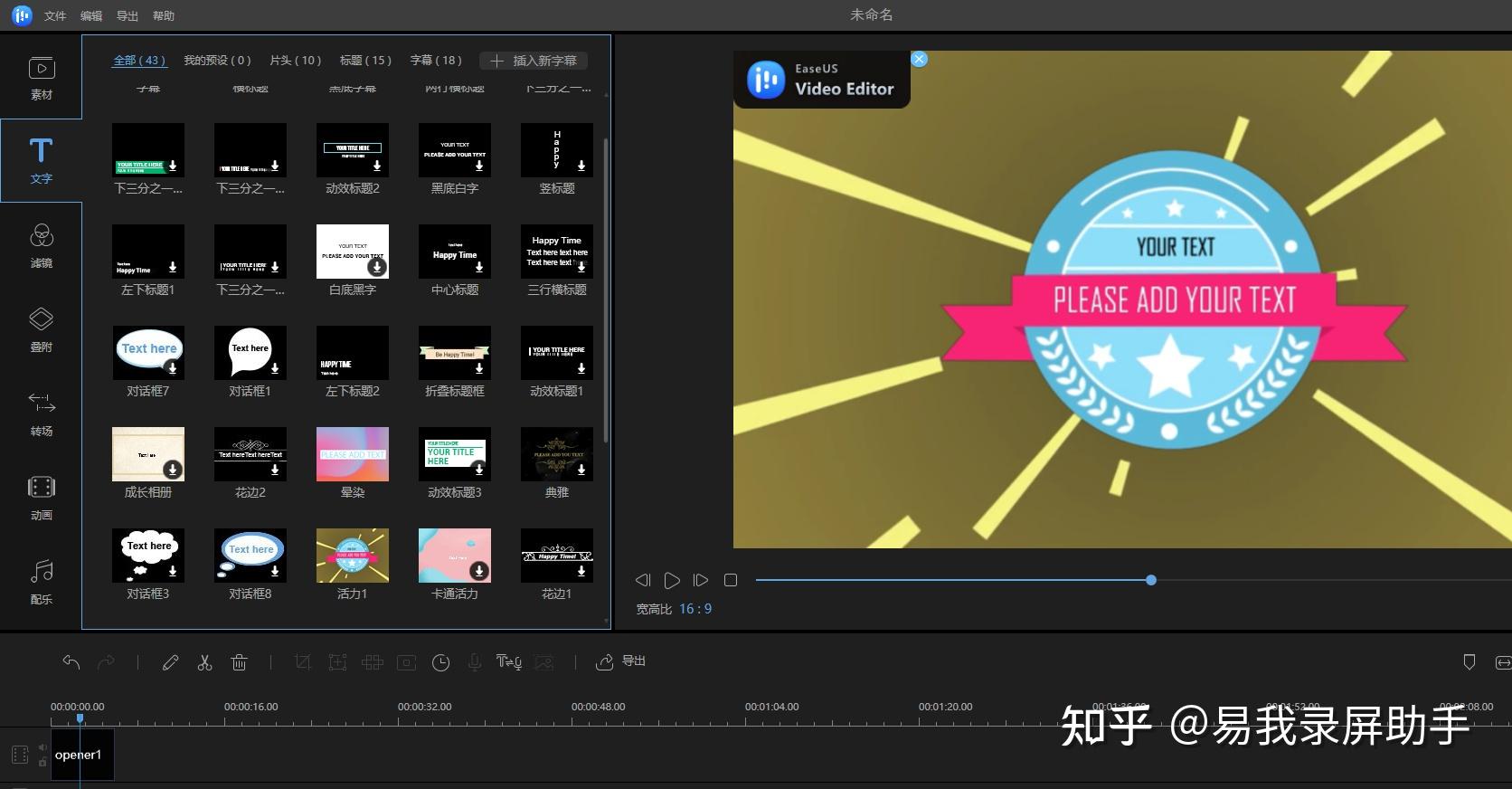Click the 导出 export button in toolbar
Viewport: 1512px width, 789px height.
click(x=621, y=661)
